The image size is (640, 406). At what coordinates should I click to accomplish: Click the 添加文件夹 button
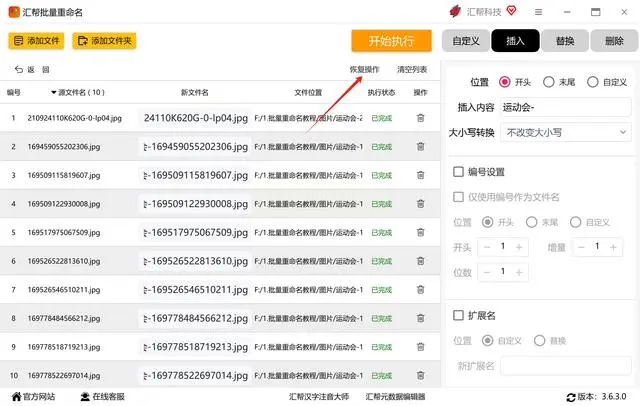coord(104,41)
